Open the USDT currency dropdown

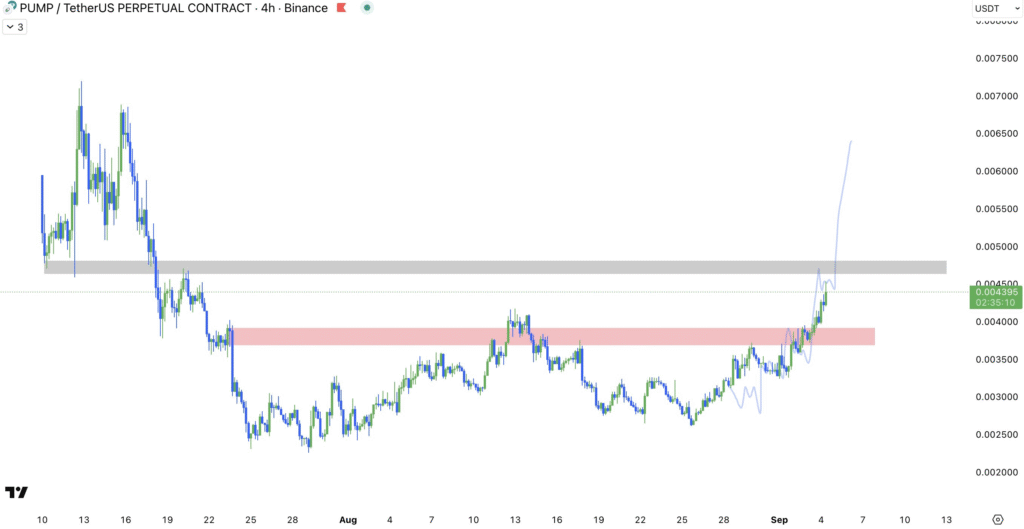point(997,8)
